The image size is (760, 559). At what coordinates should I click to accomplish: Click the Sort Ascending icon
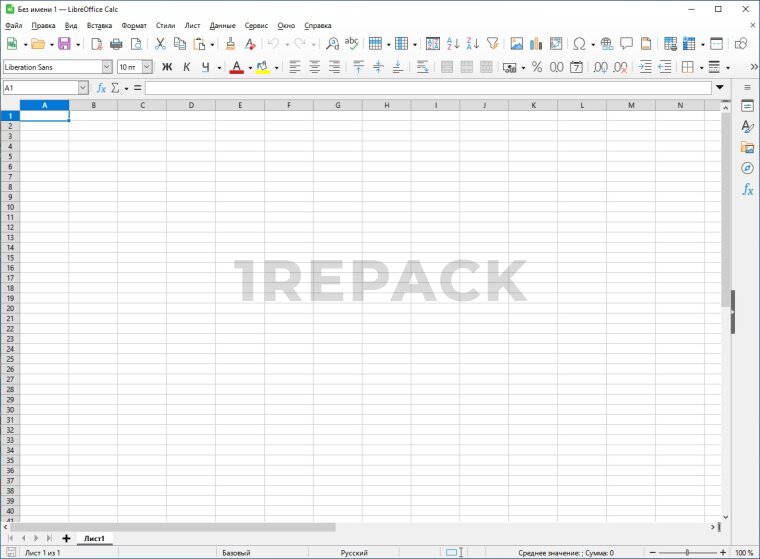pyautogui.click(x=452, y=44)
